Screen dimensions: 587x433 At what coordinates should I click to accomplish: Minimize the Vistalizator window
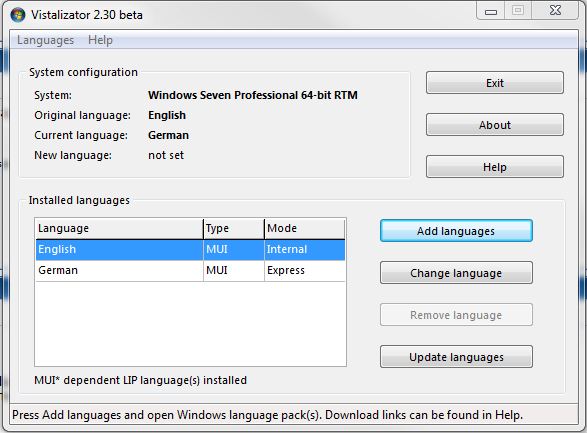pyautogui.click(x=491, y=10)
